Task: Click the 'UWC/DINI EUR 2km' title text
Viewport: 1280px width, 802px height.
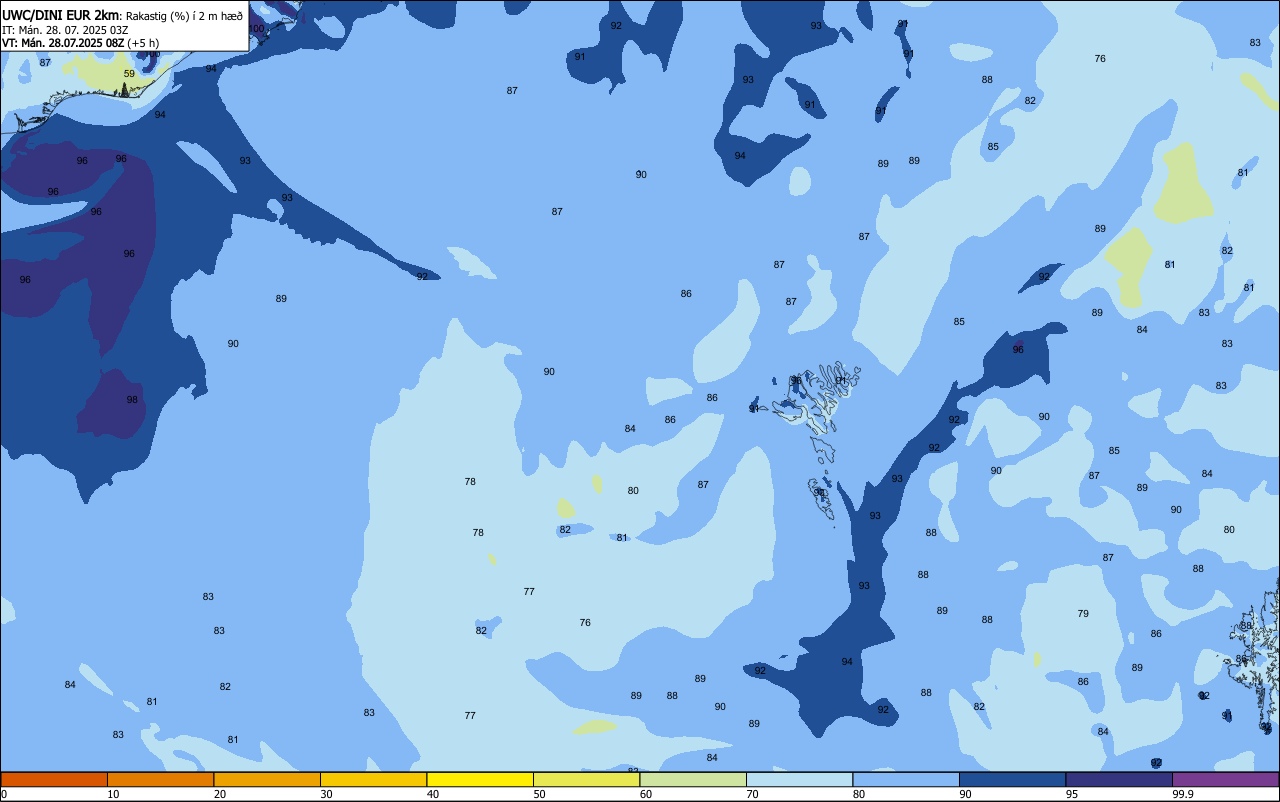Action: point(61,14)
